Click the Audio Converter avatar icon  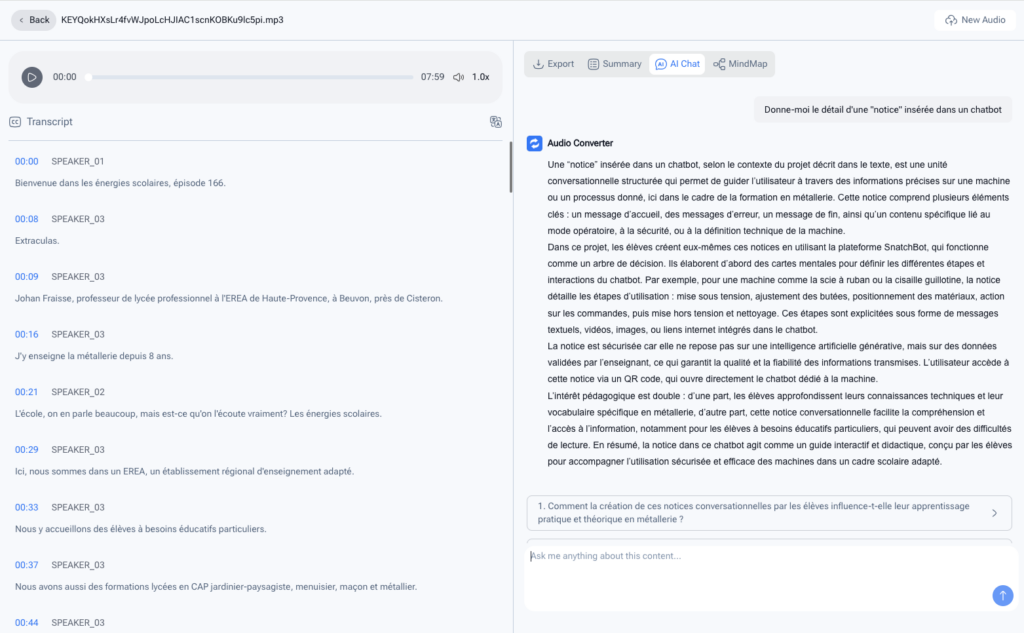tap(535, 143)
